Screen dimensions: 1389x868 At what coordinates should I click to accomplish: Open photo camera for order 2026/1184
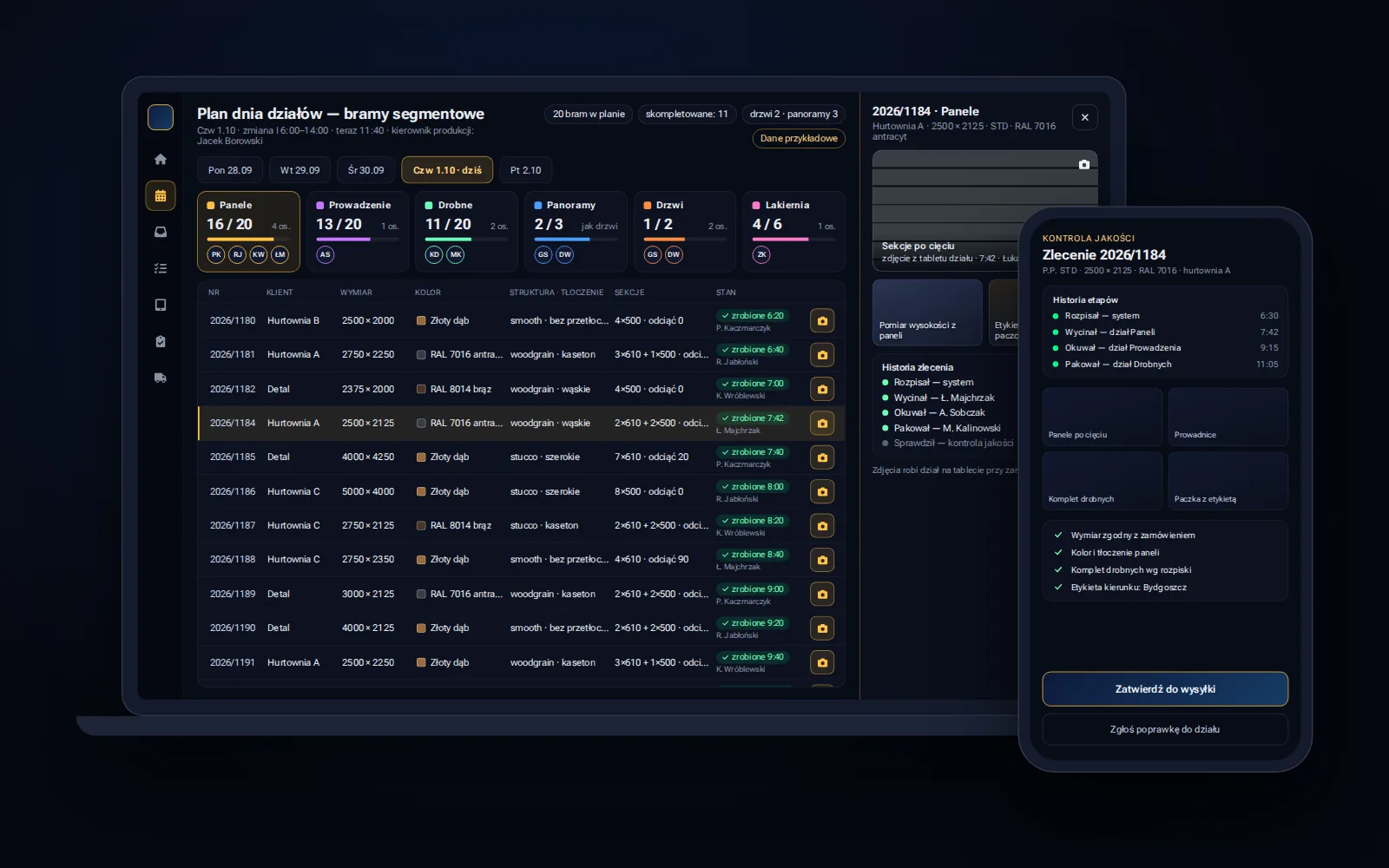(822, 423)
